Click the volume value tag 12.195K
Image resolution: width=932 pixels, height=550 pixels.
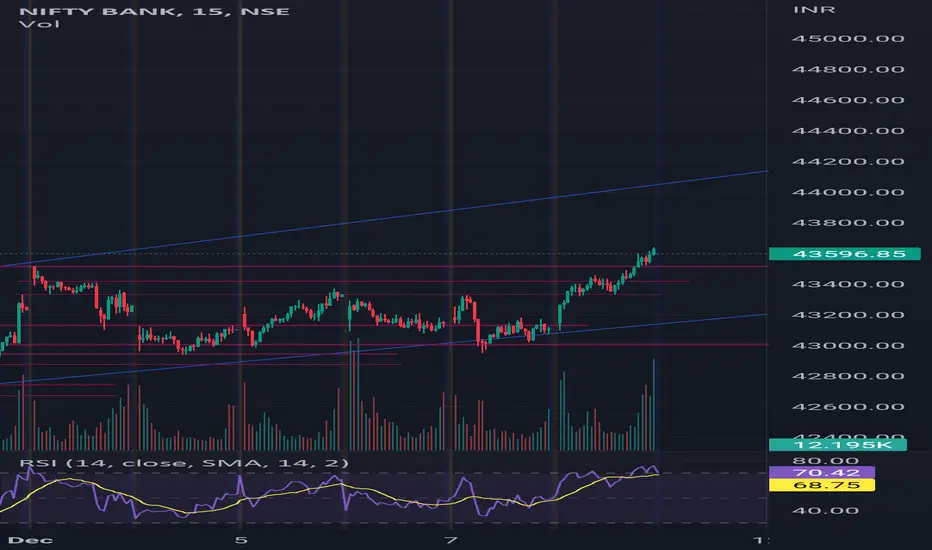pos(837,445)
